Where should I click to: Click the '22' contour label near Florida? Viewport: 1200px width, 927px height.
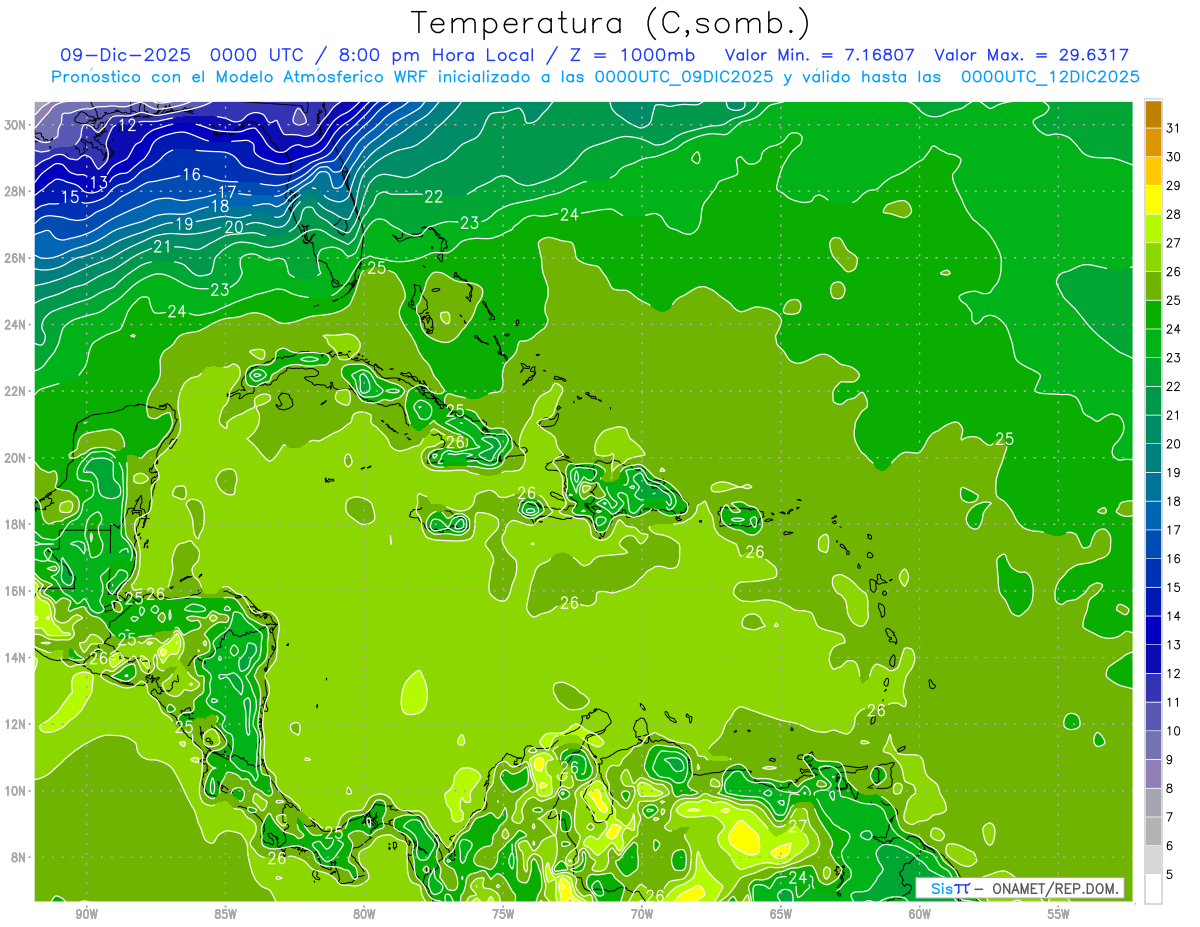pyautogui.click(x=433, y=197)
